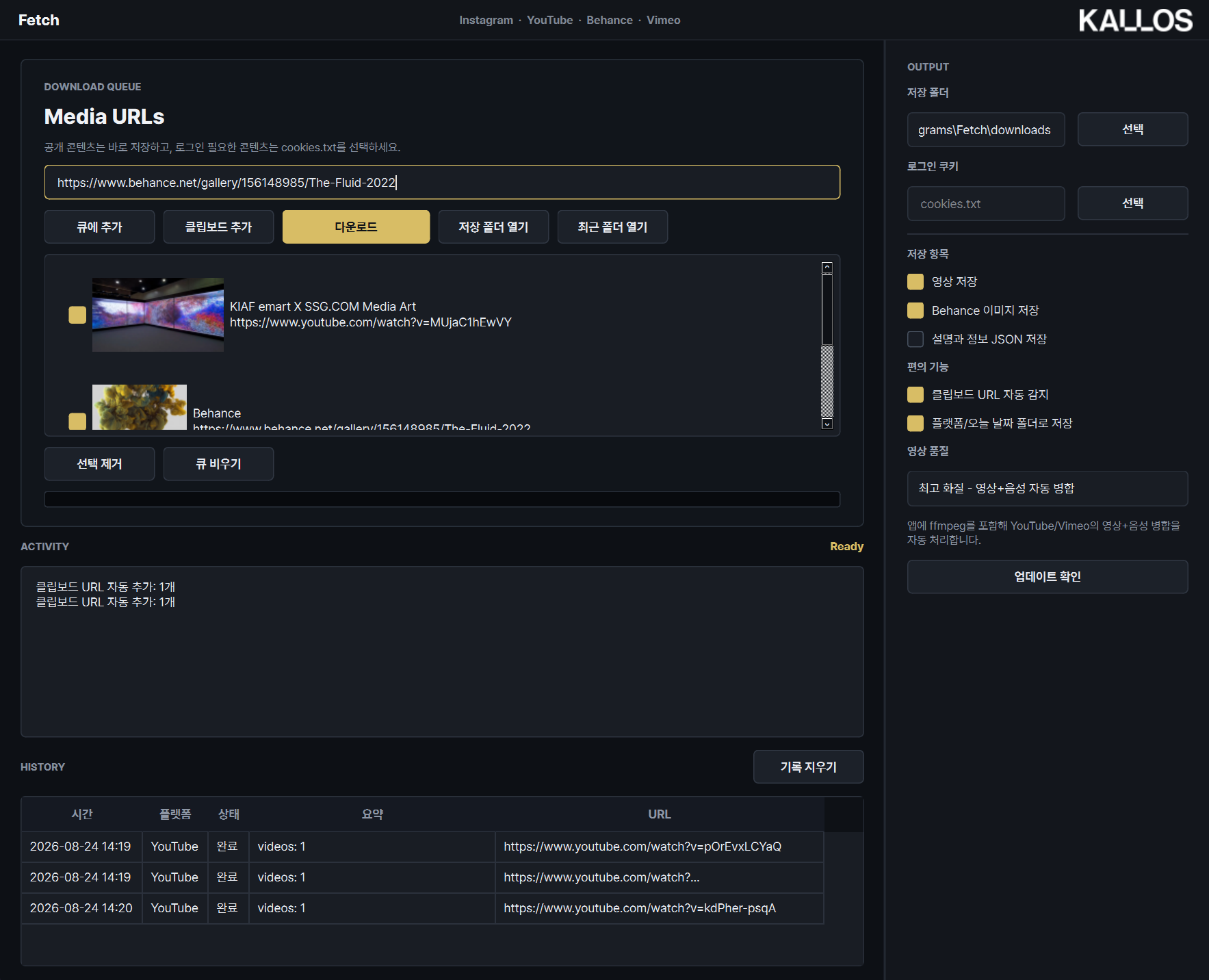Click the queue scrollbar down arrow
The image size is (1209, 980).
click(x=827, y=424)
